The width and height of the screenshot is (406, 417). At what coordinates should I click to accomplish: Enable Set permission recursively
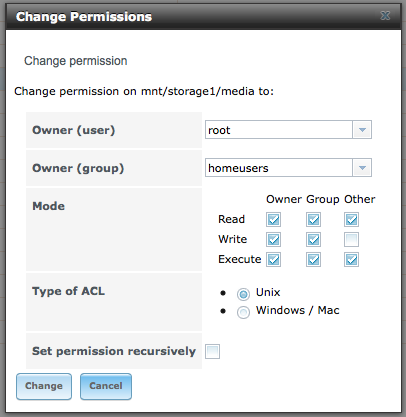point(212,351)
